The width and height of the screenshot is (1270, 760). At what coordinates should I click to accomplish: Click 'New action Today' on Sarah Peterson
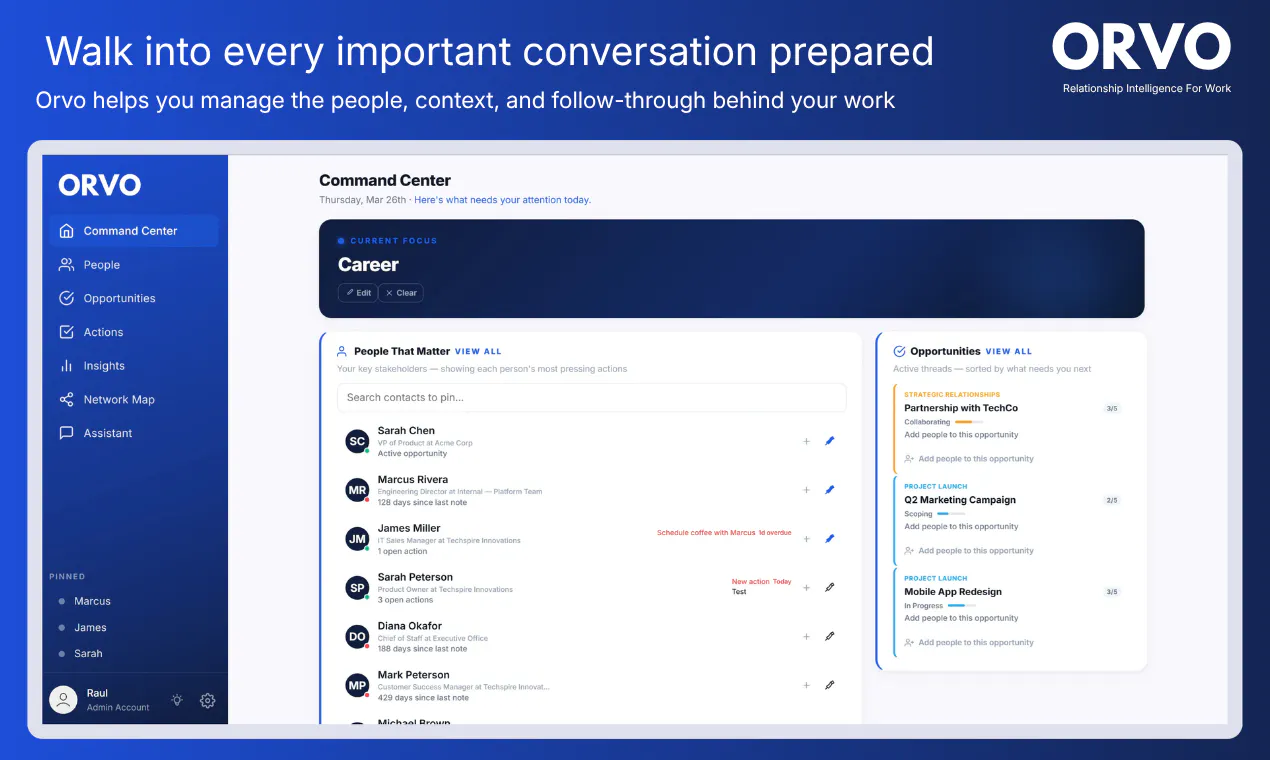tap(761, 582)
